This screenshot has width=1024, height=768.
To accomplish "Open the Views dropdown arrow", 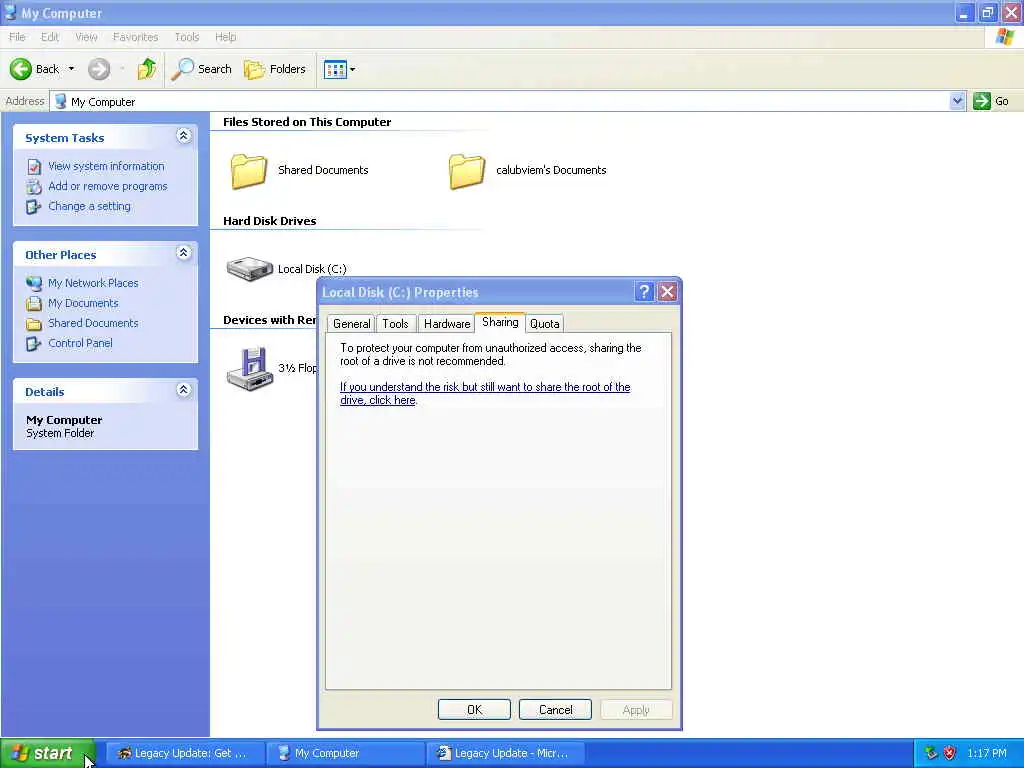I will [353, 69].
